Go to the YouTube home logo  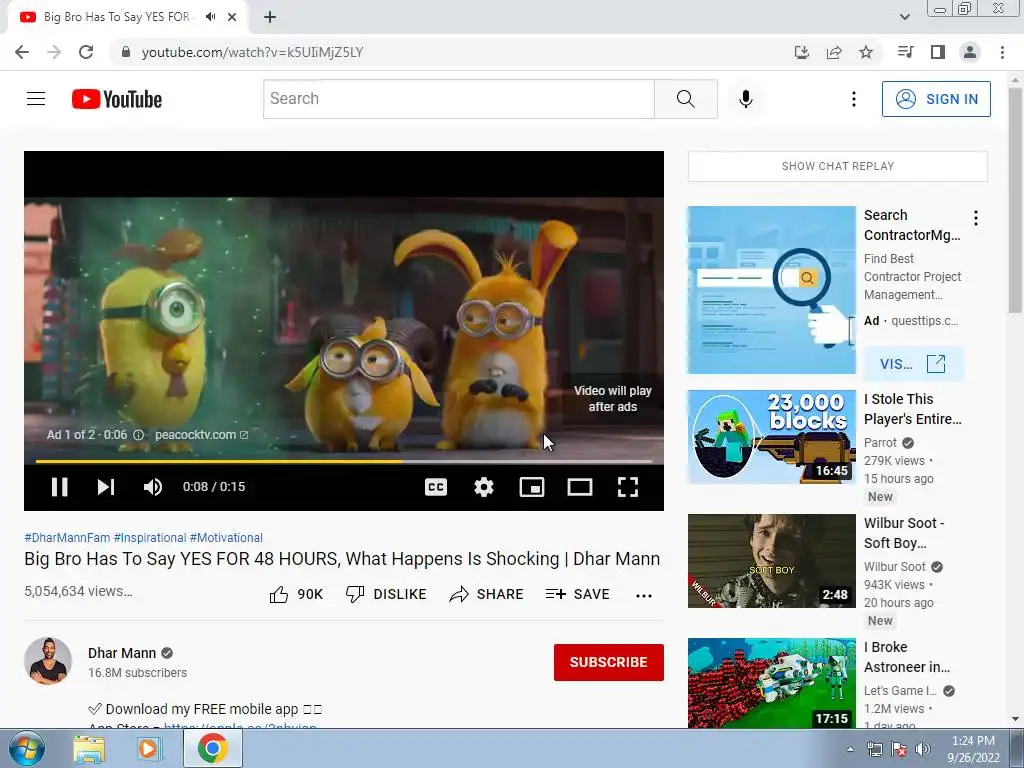coord(117,99)
